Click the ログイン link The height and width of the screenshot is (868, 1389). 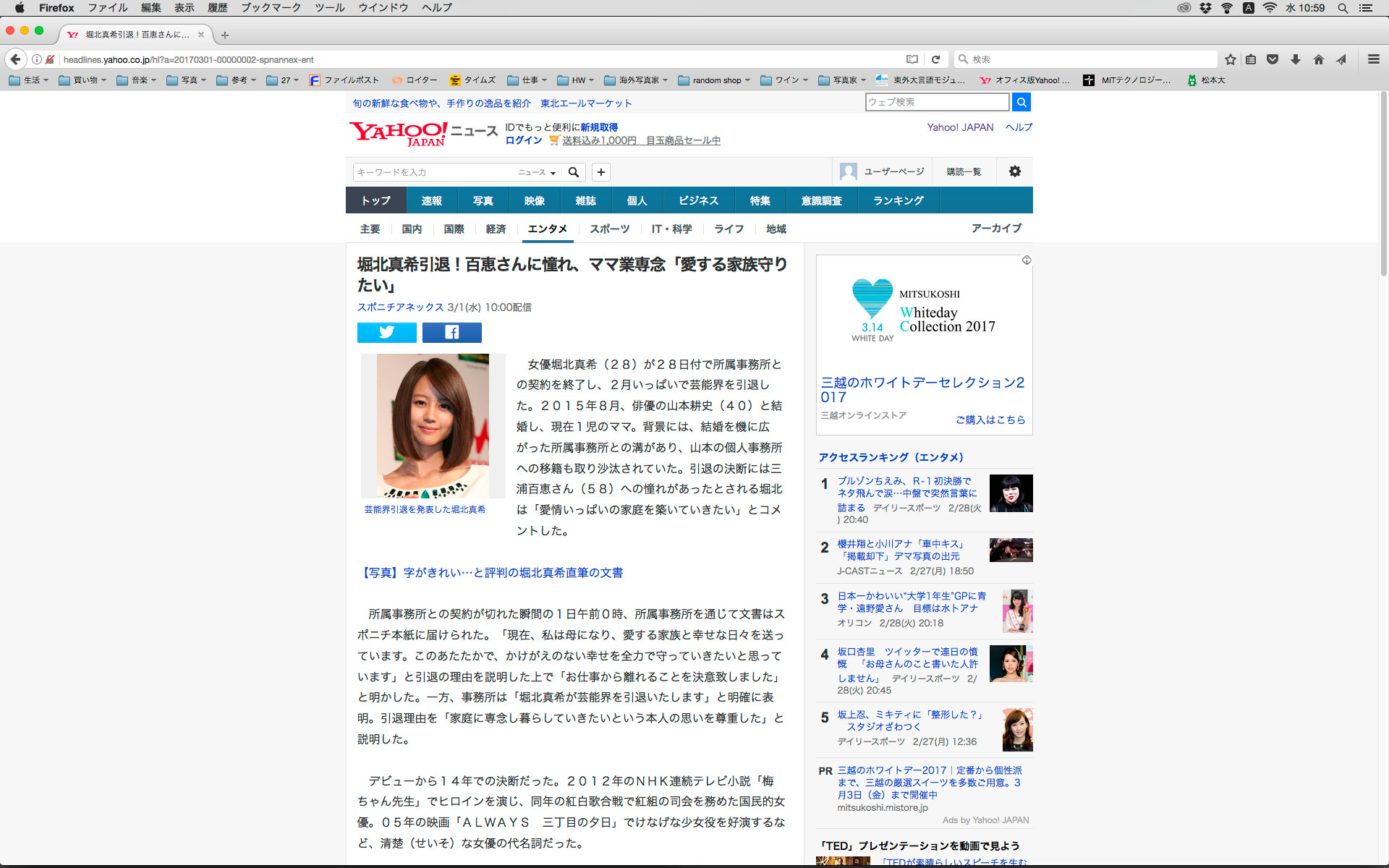[523, 140]
